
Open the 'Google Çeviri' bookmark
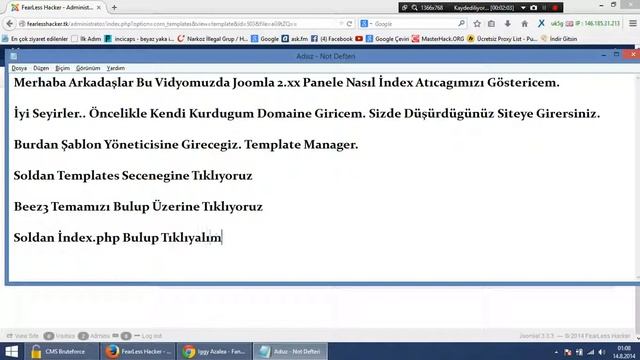[387, 39]
